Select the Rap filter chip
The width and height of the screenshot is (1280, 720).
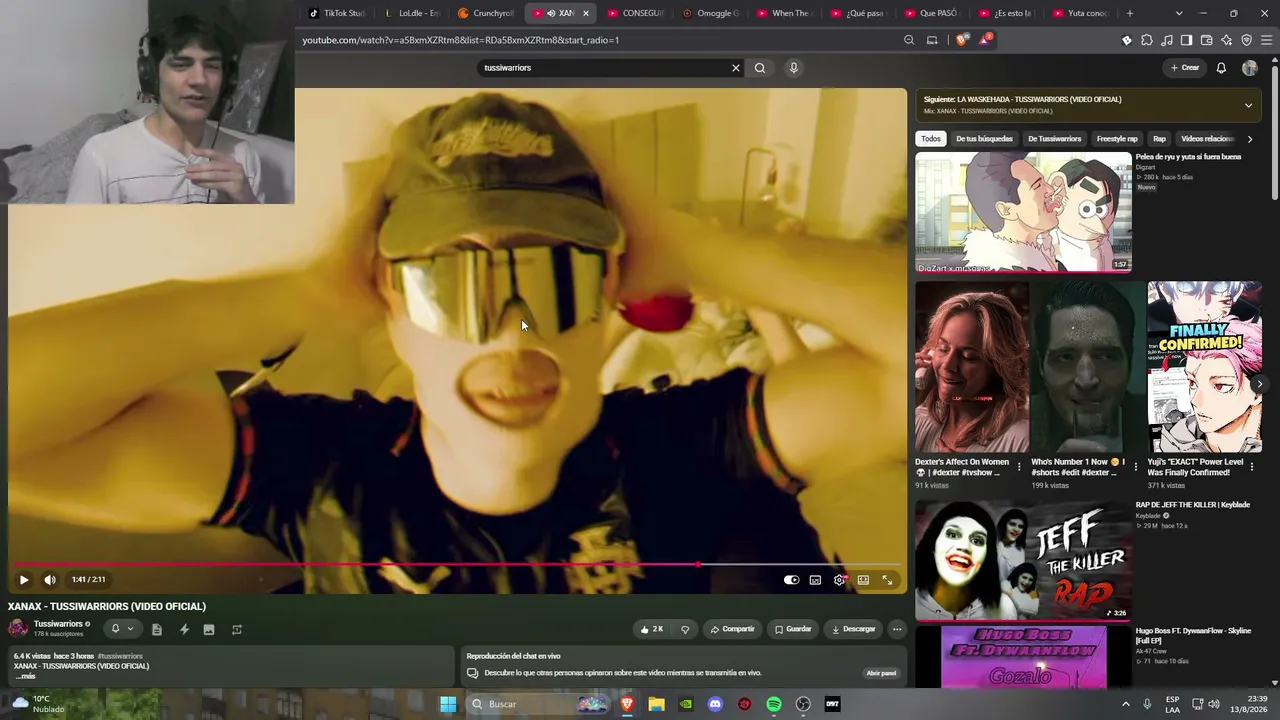1159,139
